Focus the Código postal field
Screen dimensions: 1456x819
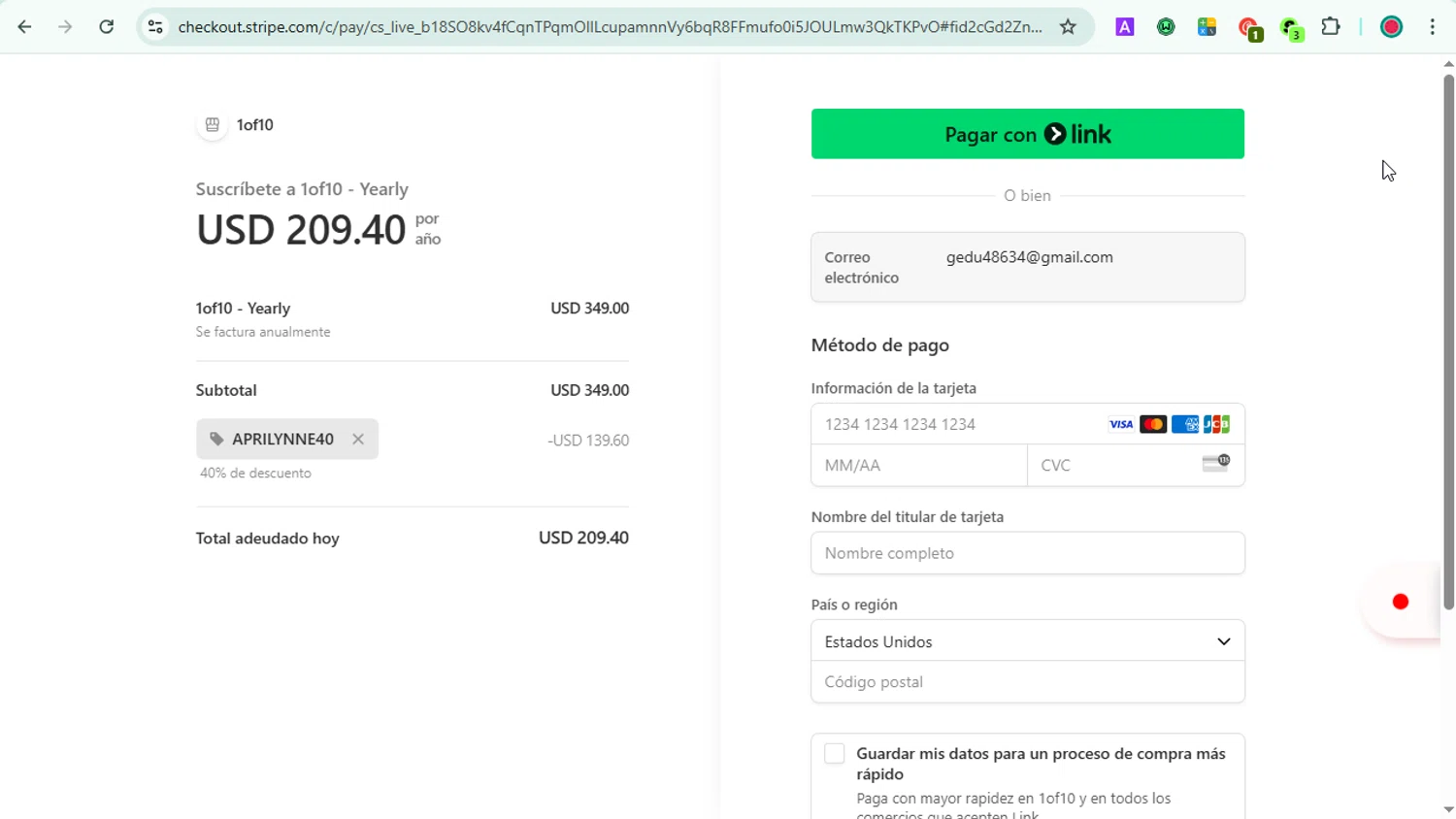pos(1028,682)
